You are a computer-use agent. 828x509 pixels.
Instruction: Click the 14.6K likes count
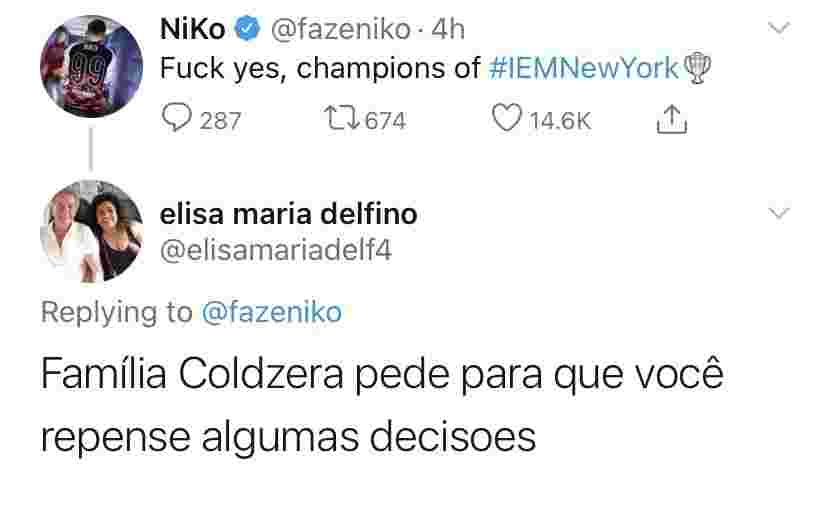[559, 121]
